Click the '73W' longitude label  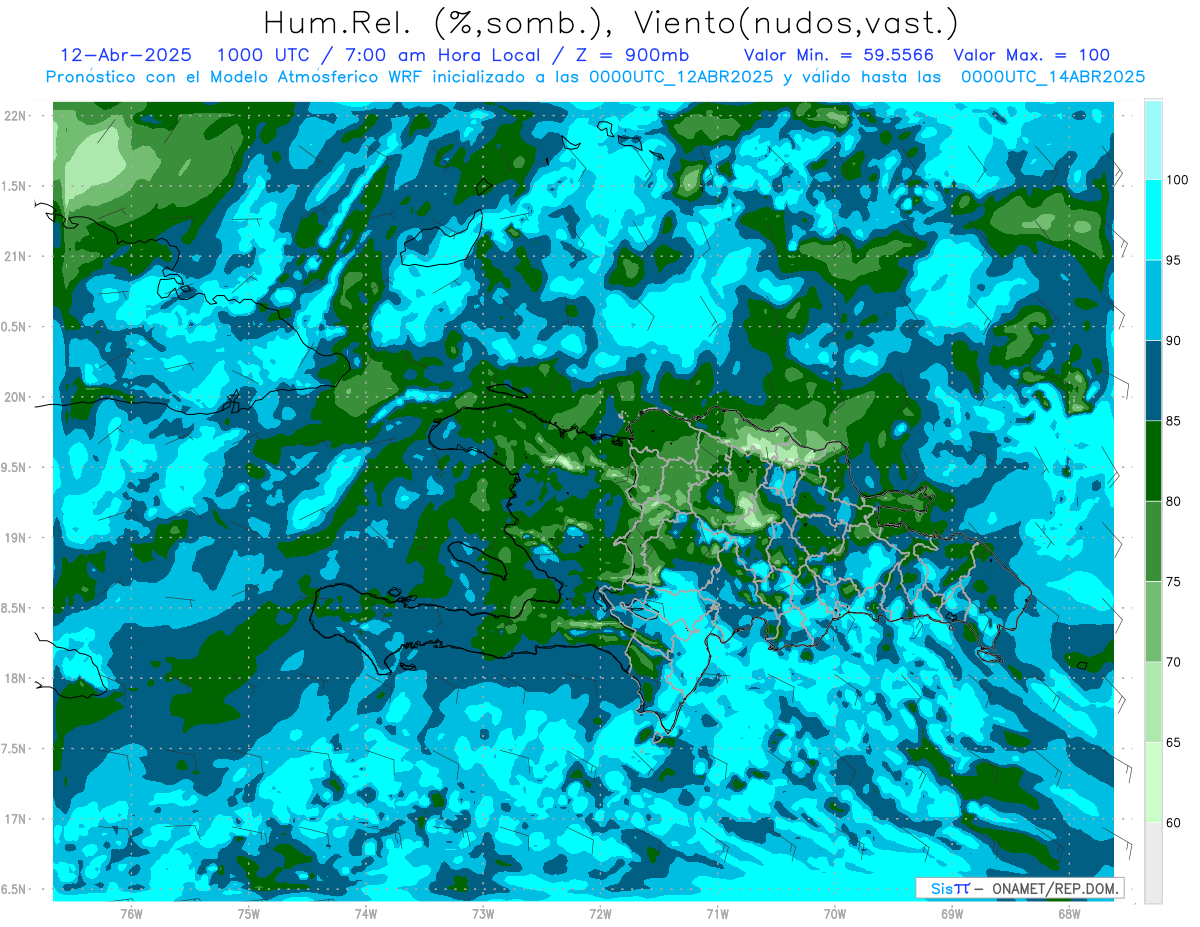point(483,914)
